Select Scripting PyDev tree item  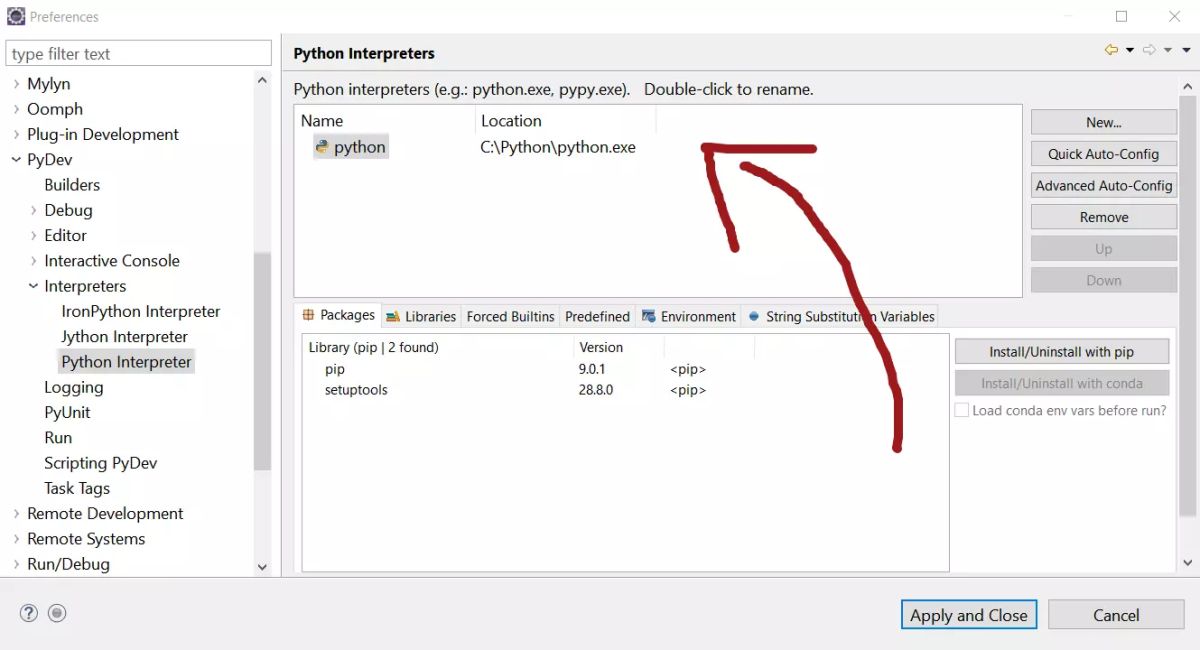[x=100, y=463]
